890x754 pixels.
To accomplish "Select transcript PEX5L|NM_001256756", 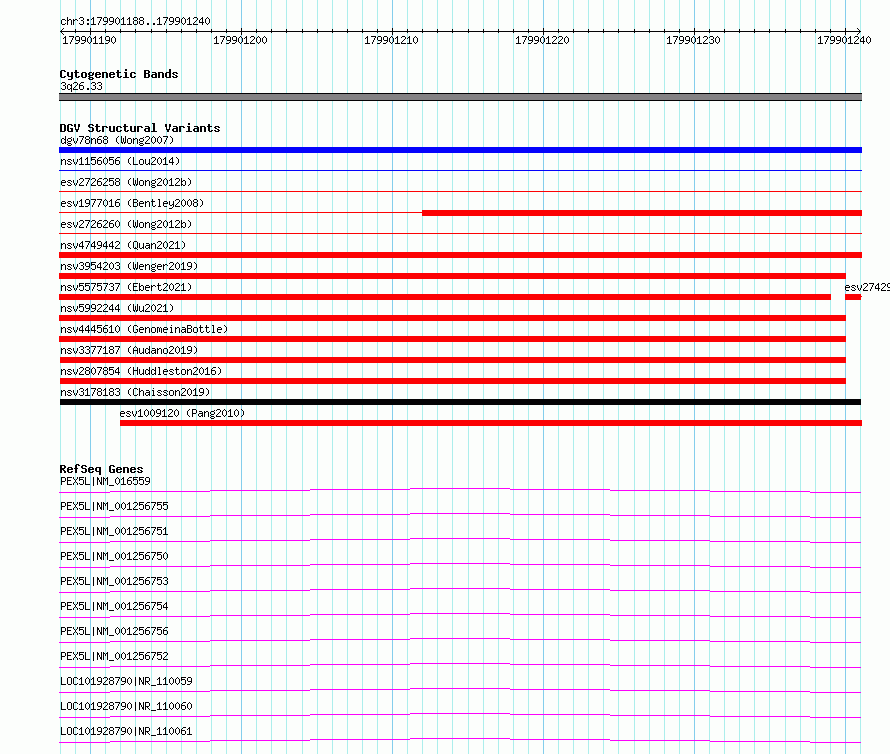I will (114, 631).
